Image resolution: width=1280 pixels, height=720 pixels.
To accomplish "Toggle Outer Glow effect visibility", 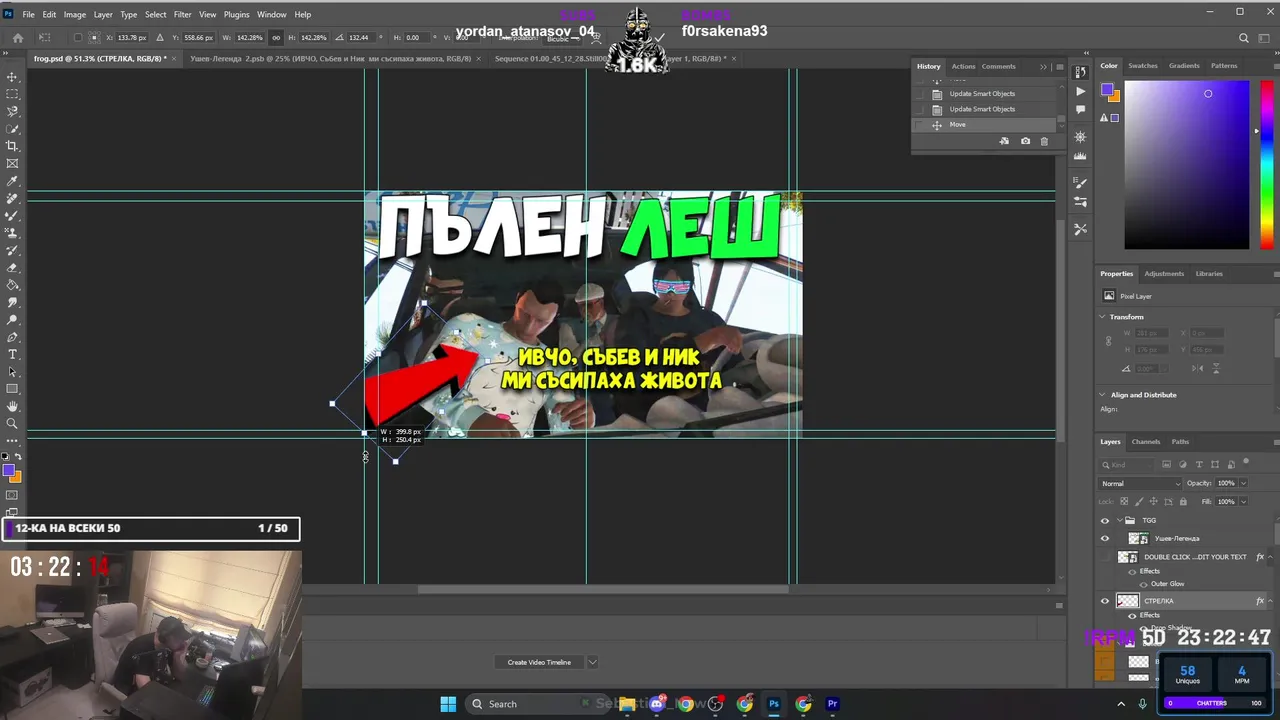I will [x=1144, y=584].
